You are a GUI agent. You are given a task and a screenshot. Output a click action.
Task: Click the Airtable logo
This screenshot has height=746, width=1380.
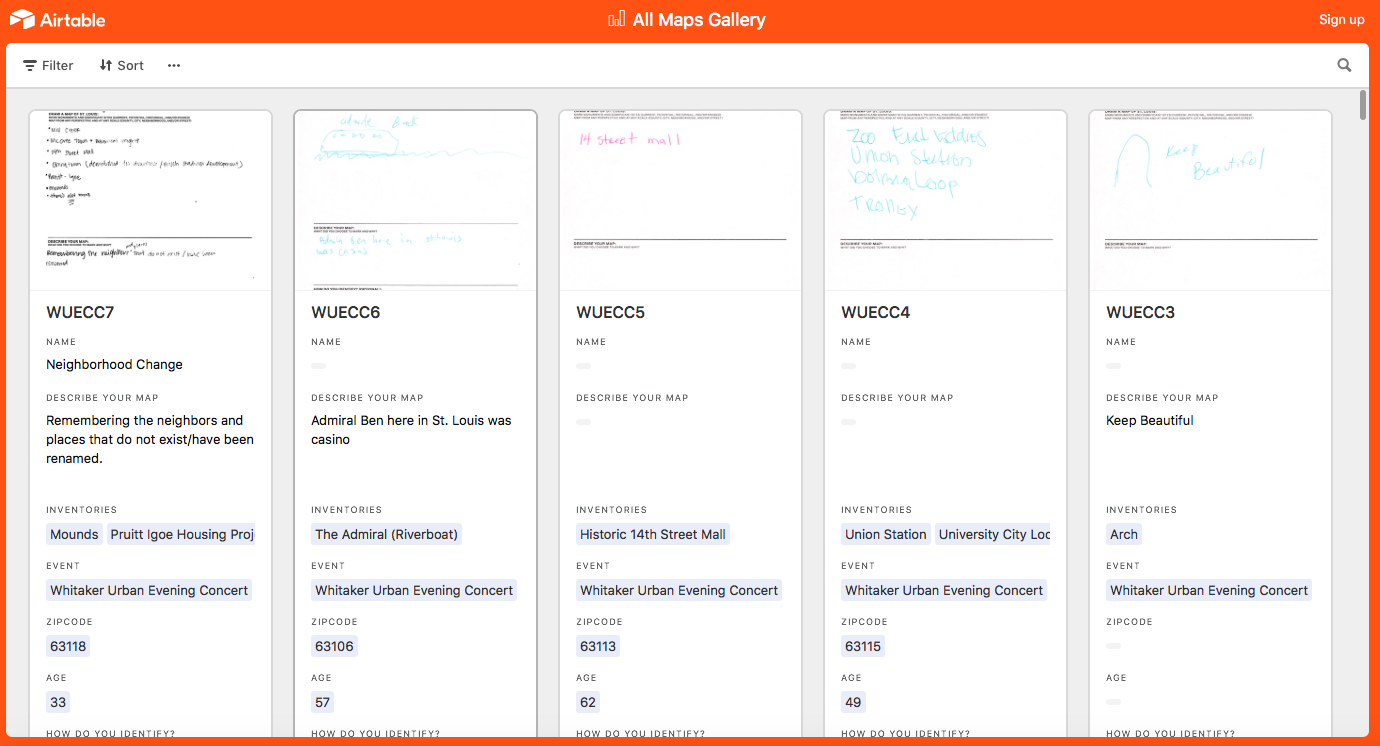tap(58, 19)
